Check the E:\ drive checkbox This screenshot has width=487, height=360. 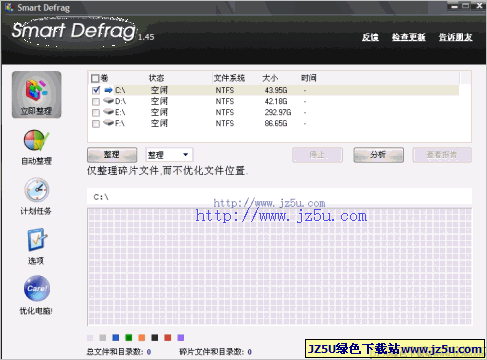pos(96,113)
